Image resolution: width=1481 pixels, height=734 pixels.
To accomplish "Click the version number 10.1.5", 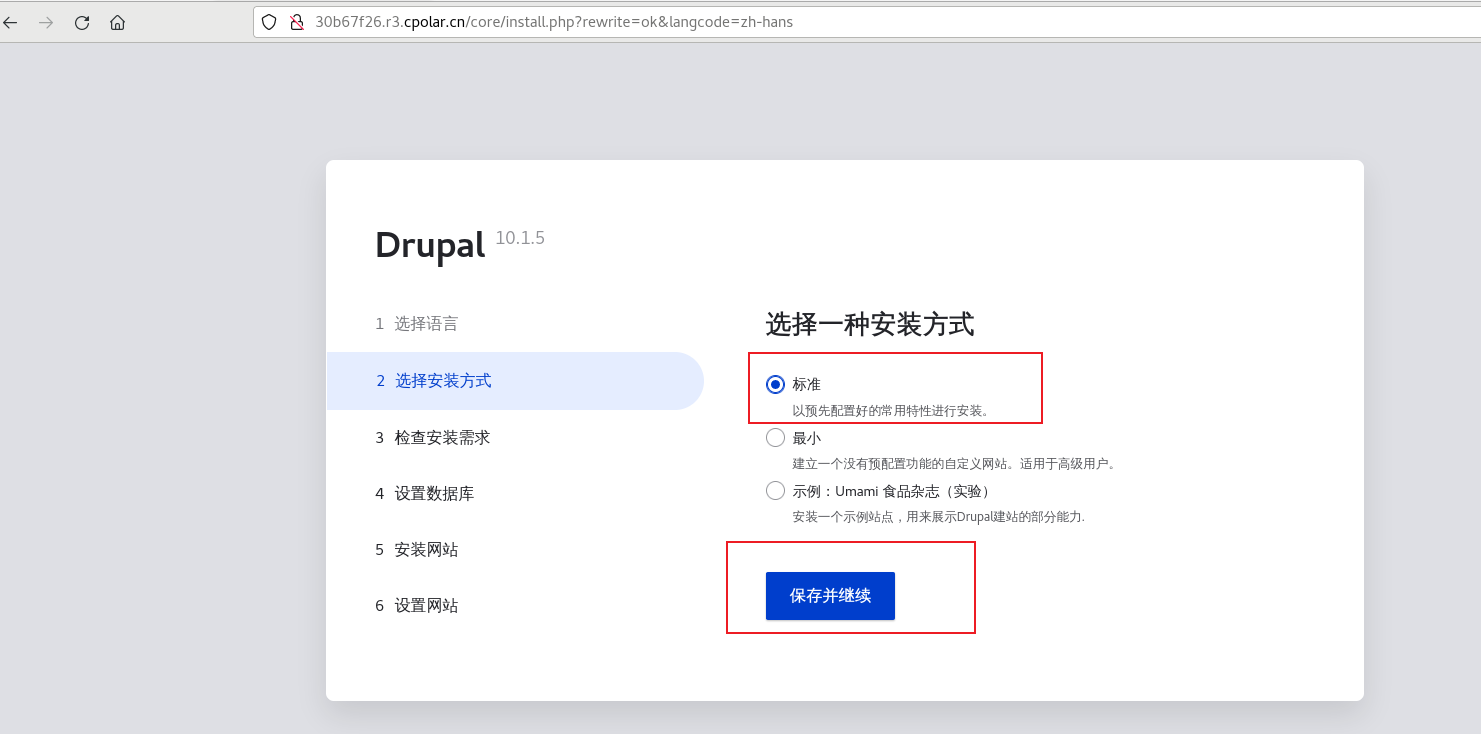I will (520, 238).
